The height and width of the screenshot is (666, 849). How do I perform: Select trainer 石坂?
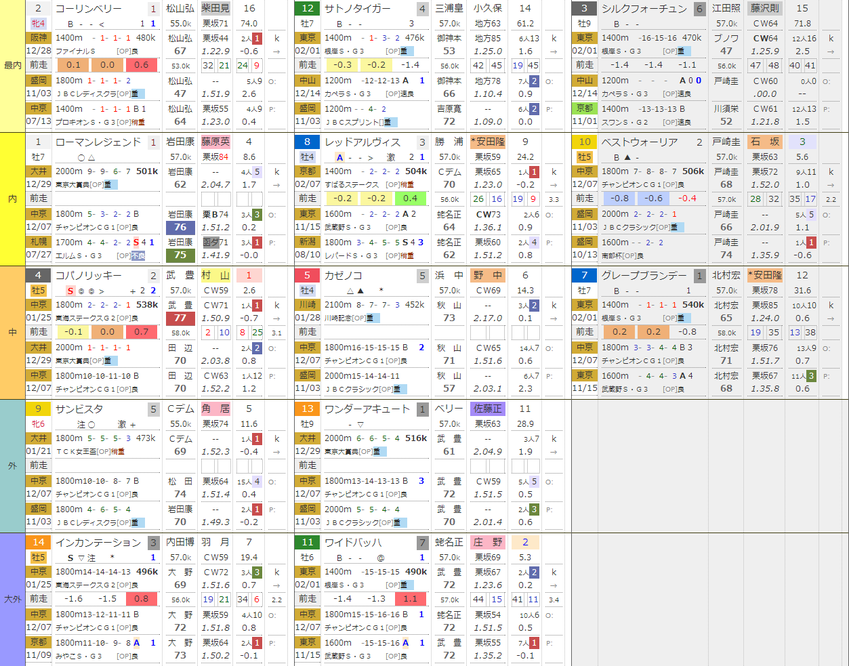[x=764, y=142]
